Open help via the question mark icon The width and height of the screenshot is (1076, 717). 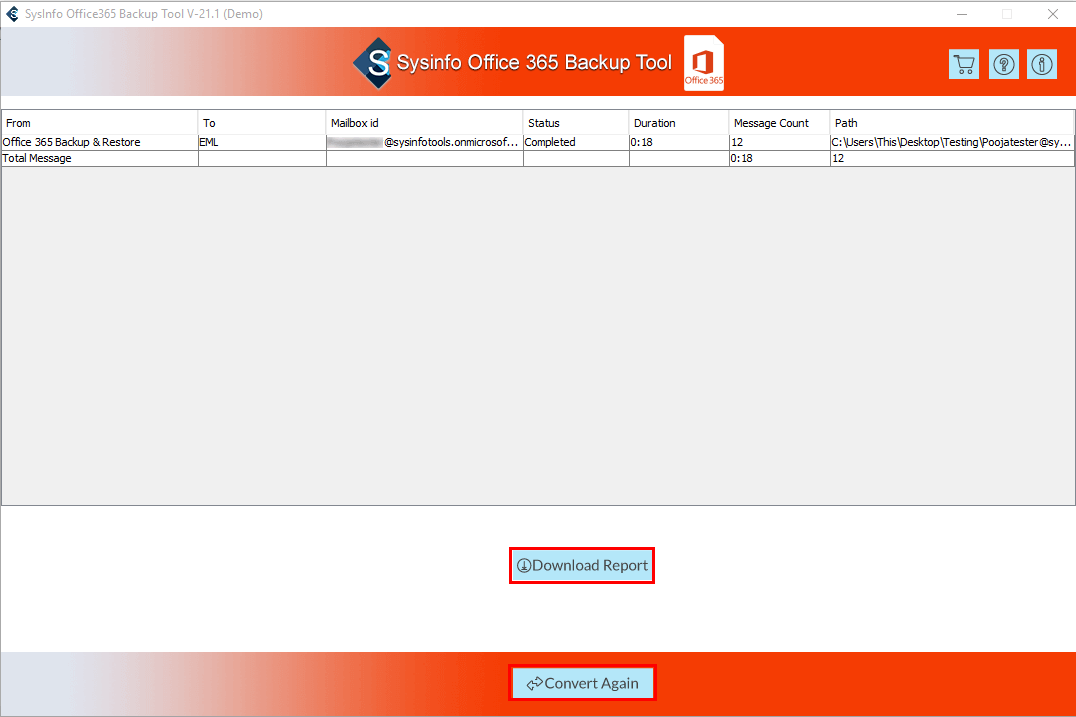(x=1003, y=64)
